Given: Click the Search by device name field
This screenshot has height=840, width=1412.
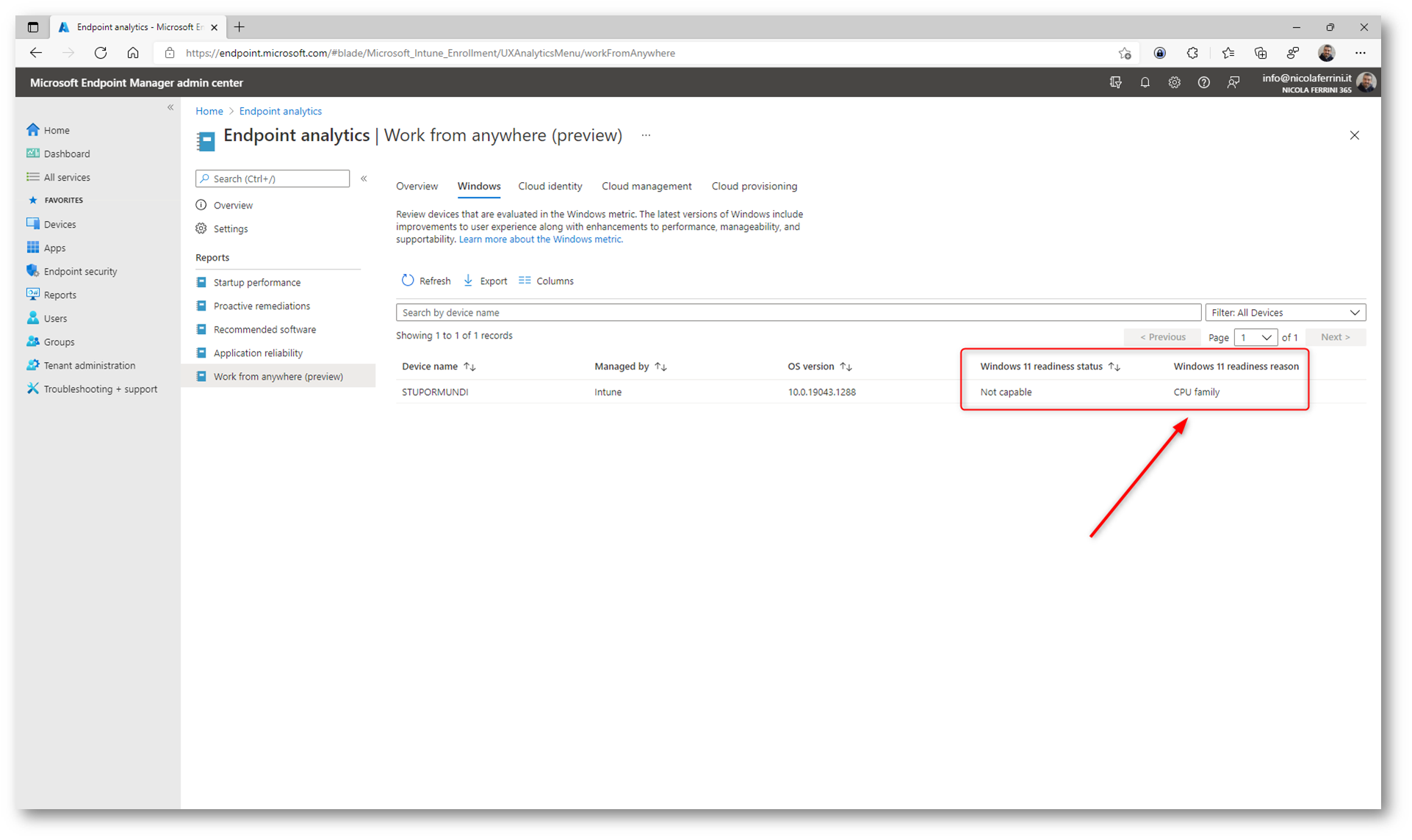Looking at the screenshot, I should click(797, 313).
